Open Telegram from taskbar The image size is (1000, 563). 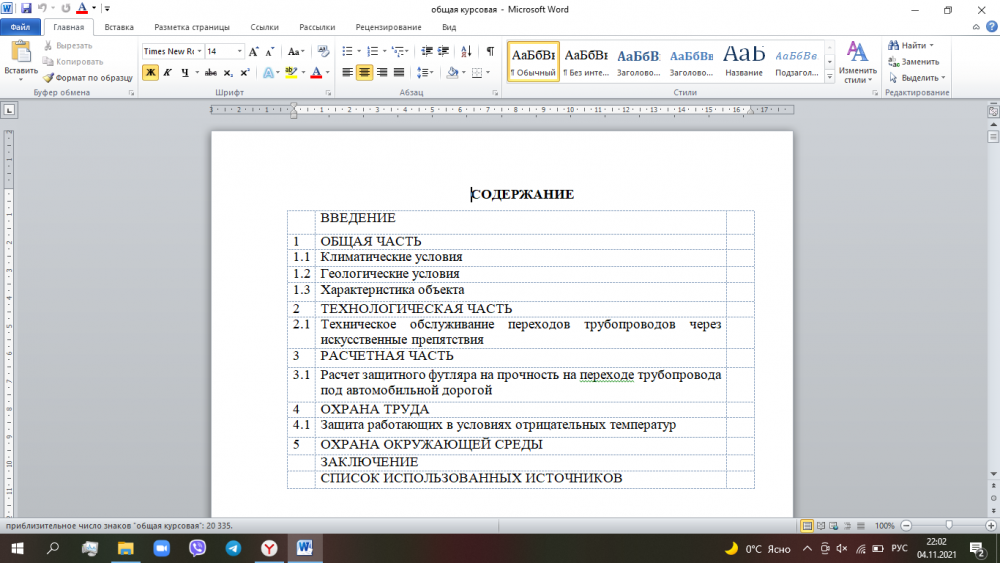click(x=233, y=548)
